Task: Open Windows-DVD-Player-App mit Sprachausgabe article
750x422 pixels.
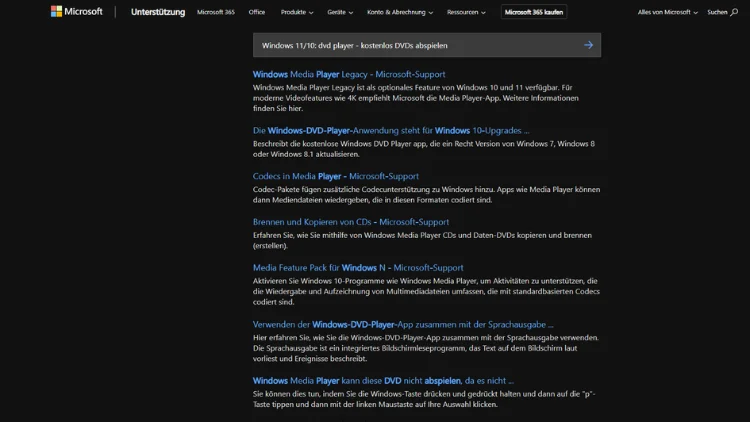Action: tap(403, 324)
